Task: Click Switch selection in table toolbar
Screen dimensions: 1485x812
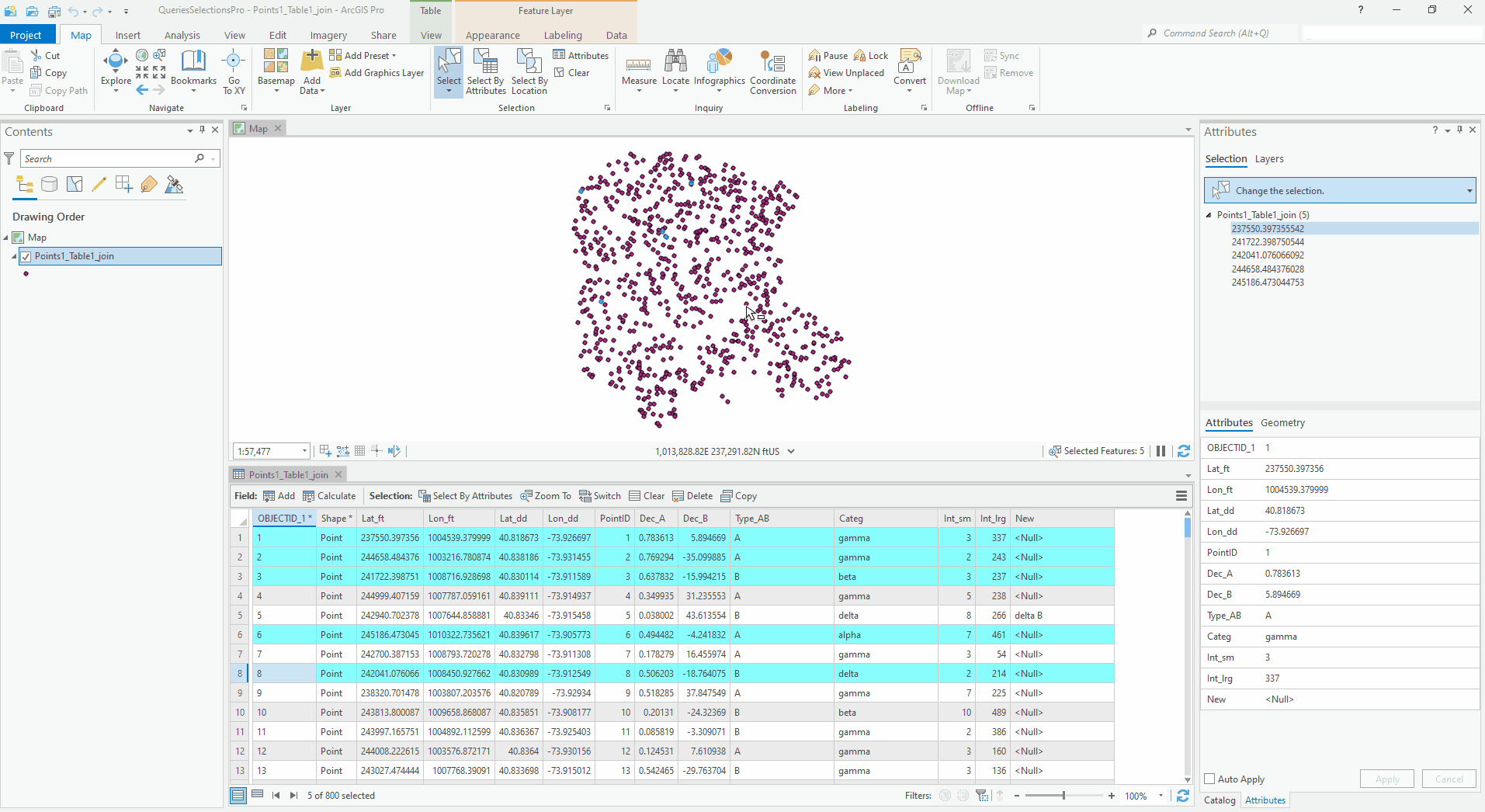Action: [x=600, y=496]
